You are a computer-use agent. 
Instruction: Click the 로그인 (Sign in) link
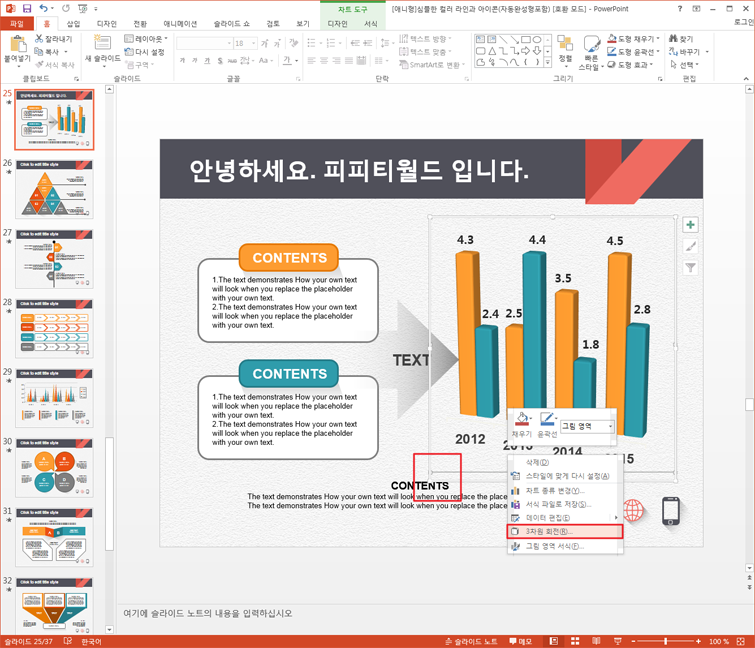click(744, 22)
